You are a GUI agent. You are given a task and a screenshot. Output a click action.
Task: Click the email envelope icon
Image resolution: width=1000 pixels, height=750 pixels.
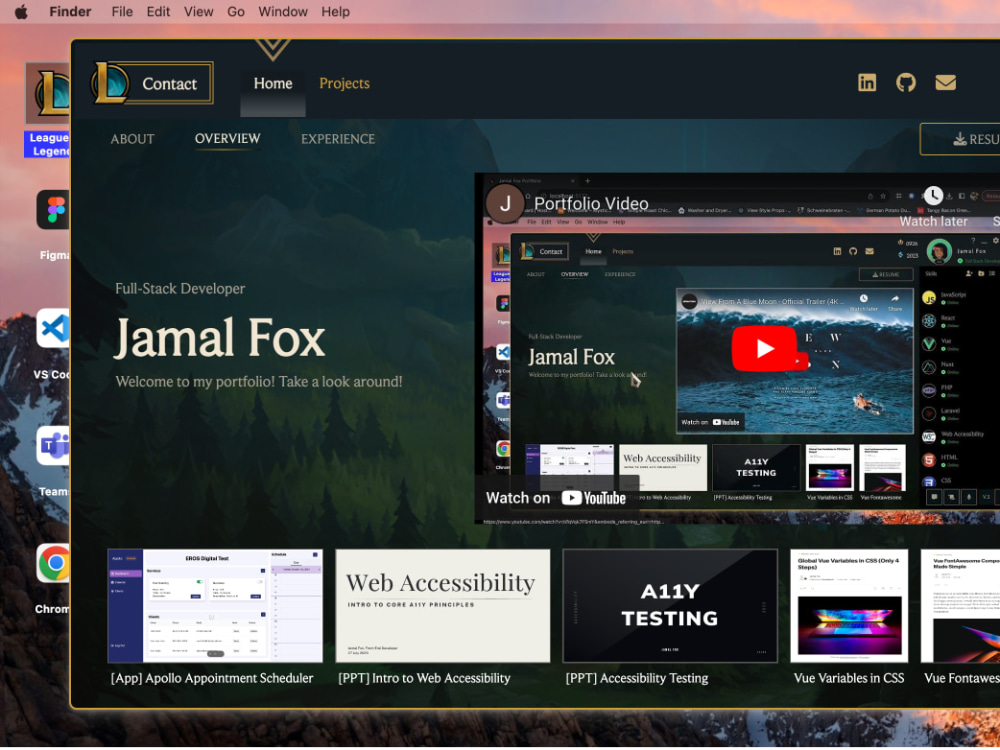(945, 83)
